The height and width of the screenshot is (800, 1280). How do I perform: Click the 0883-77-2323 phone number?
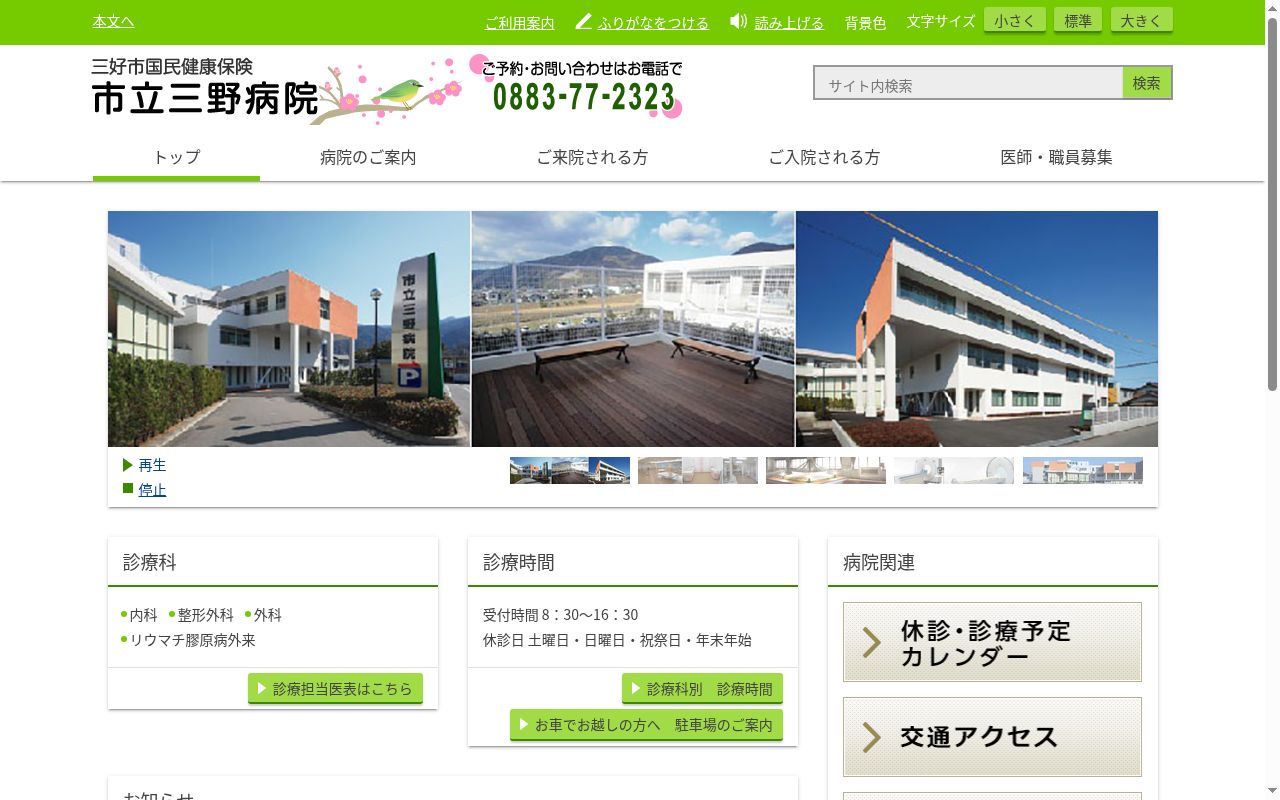tap(584, 98)
